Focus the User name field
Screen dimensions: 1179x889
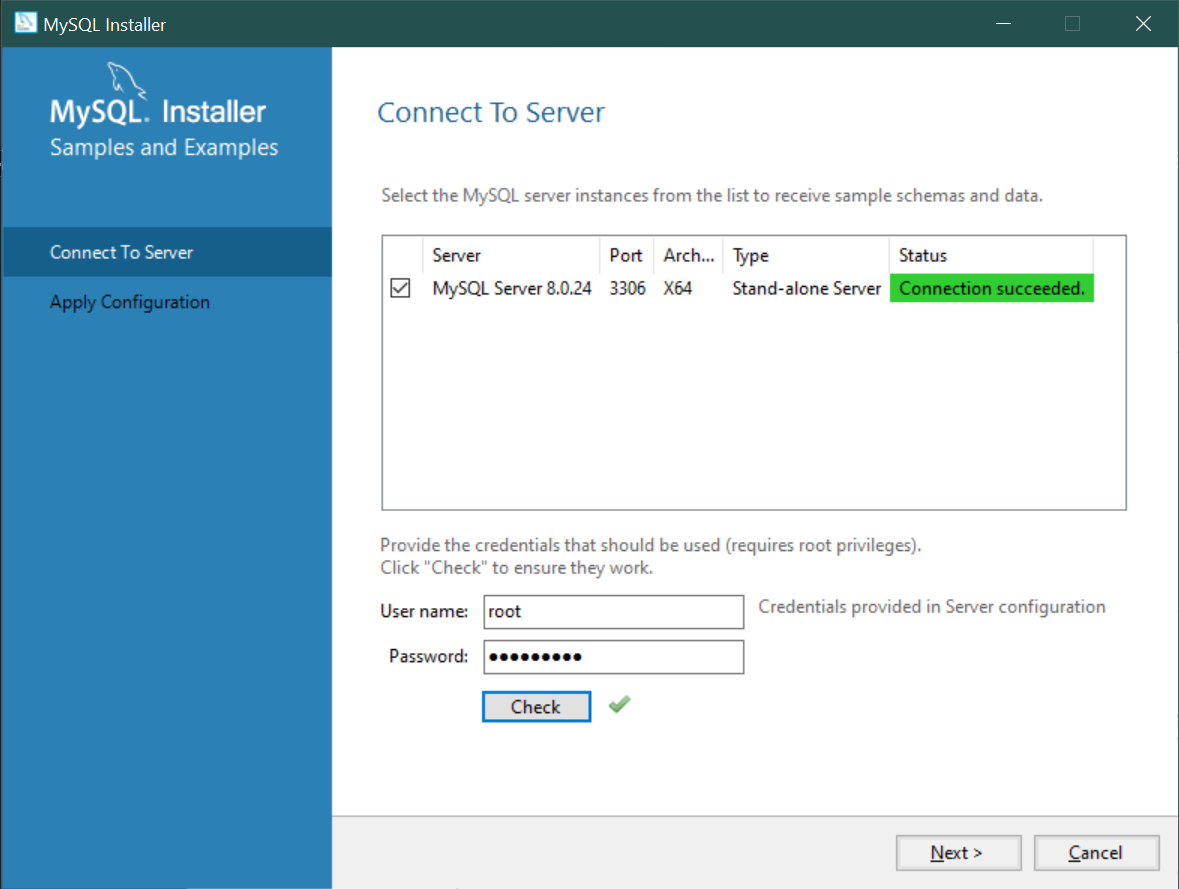[x=614, y=611]
